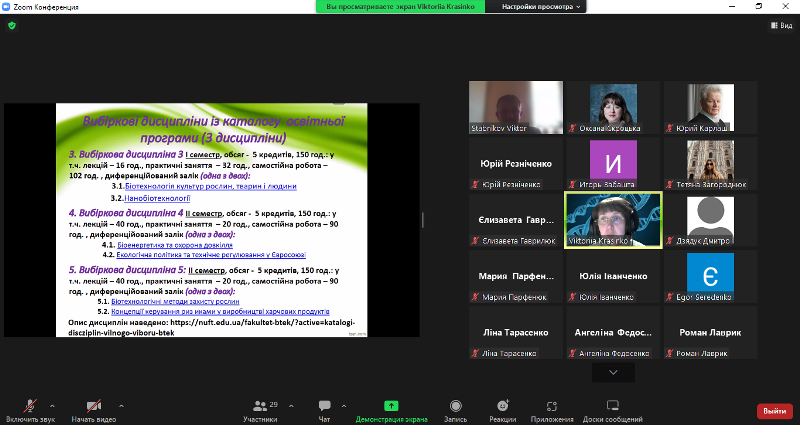This screenshot has height=425, width=800.
Task: Open Настройки просмотра dropdown
Action: 541,7
